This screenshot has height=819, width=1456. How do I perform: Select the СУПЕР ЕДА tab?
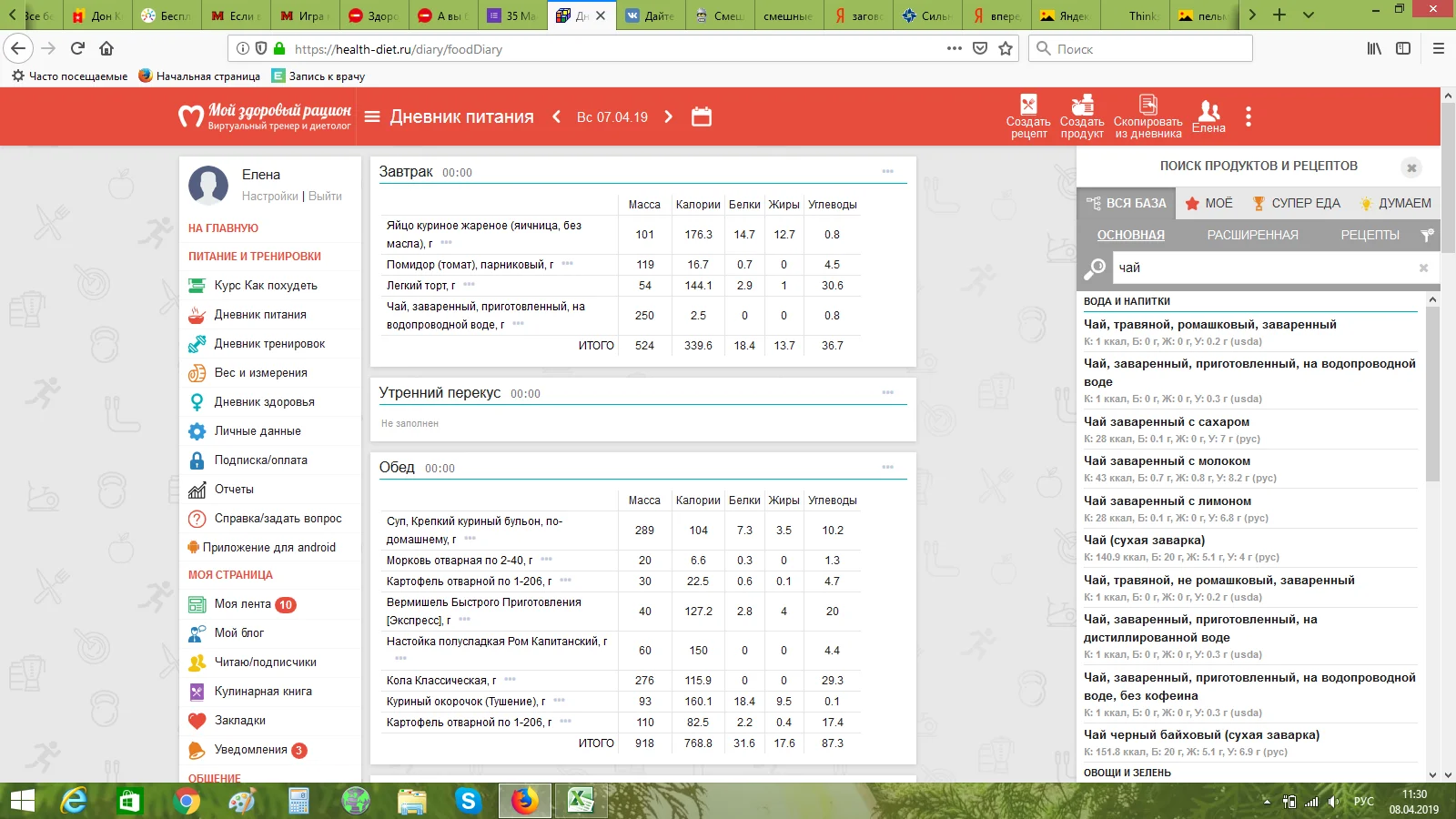point(1296,204)
